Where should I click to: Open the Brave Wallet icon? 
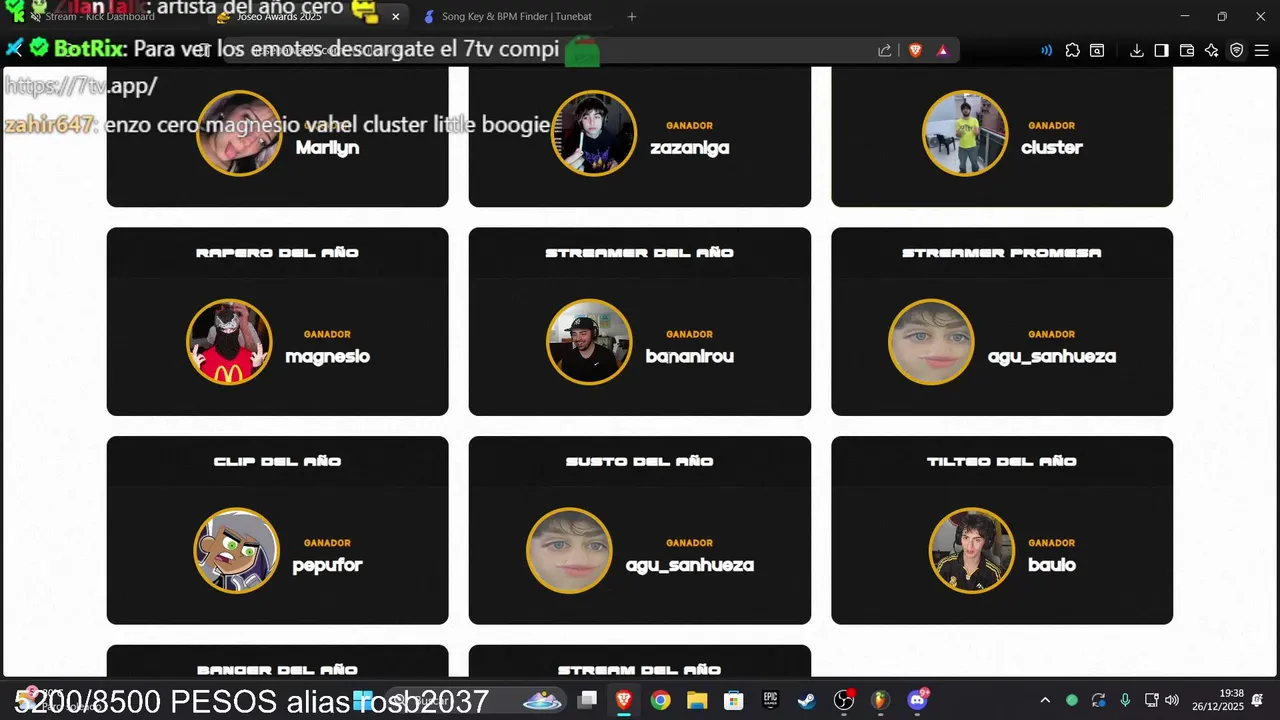point(1187,50)
